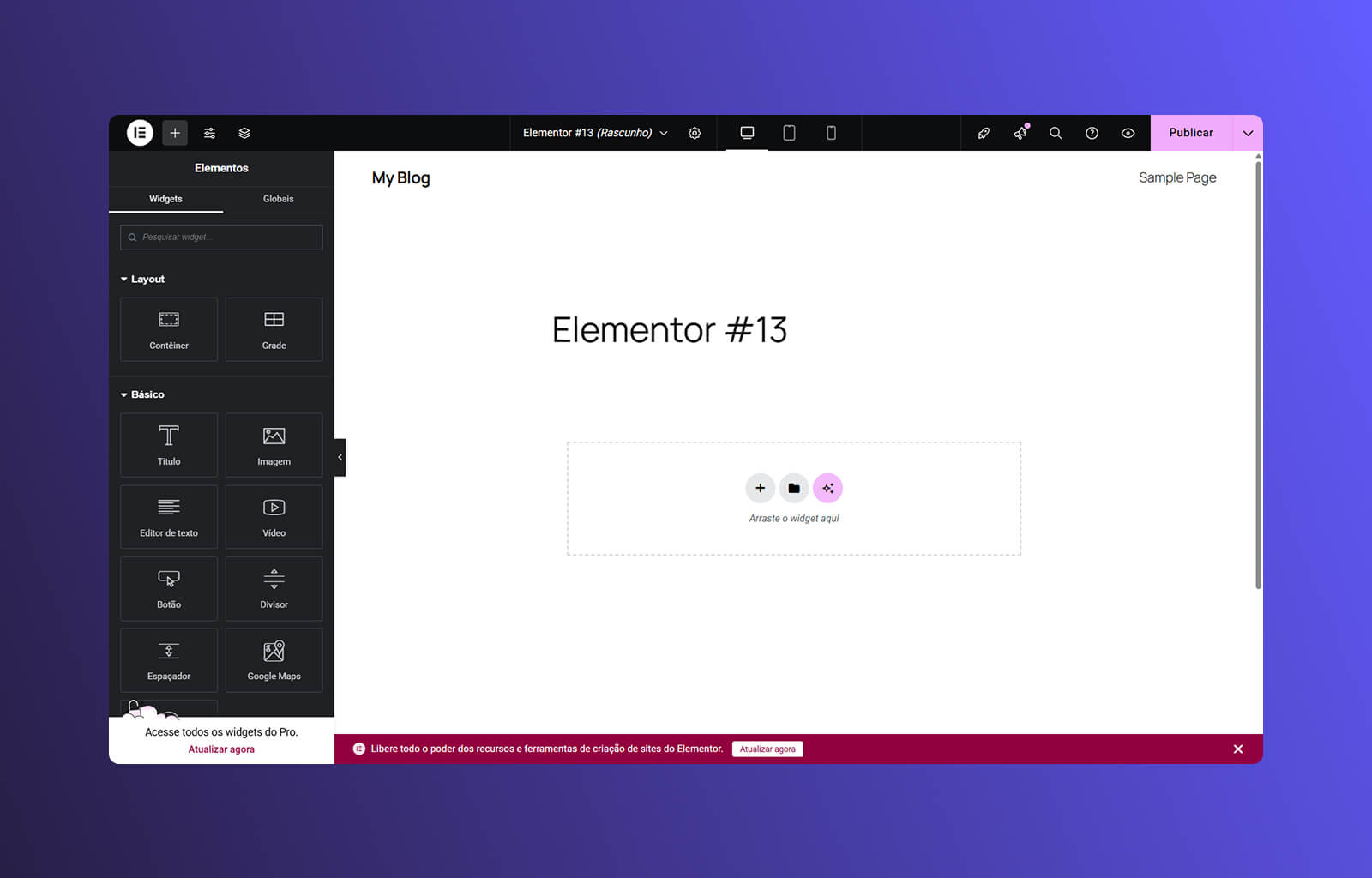Screen dimensions: 1372x878
Task: Open the Finder search icon
Action: point(1056,133)
